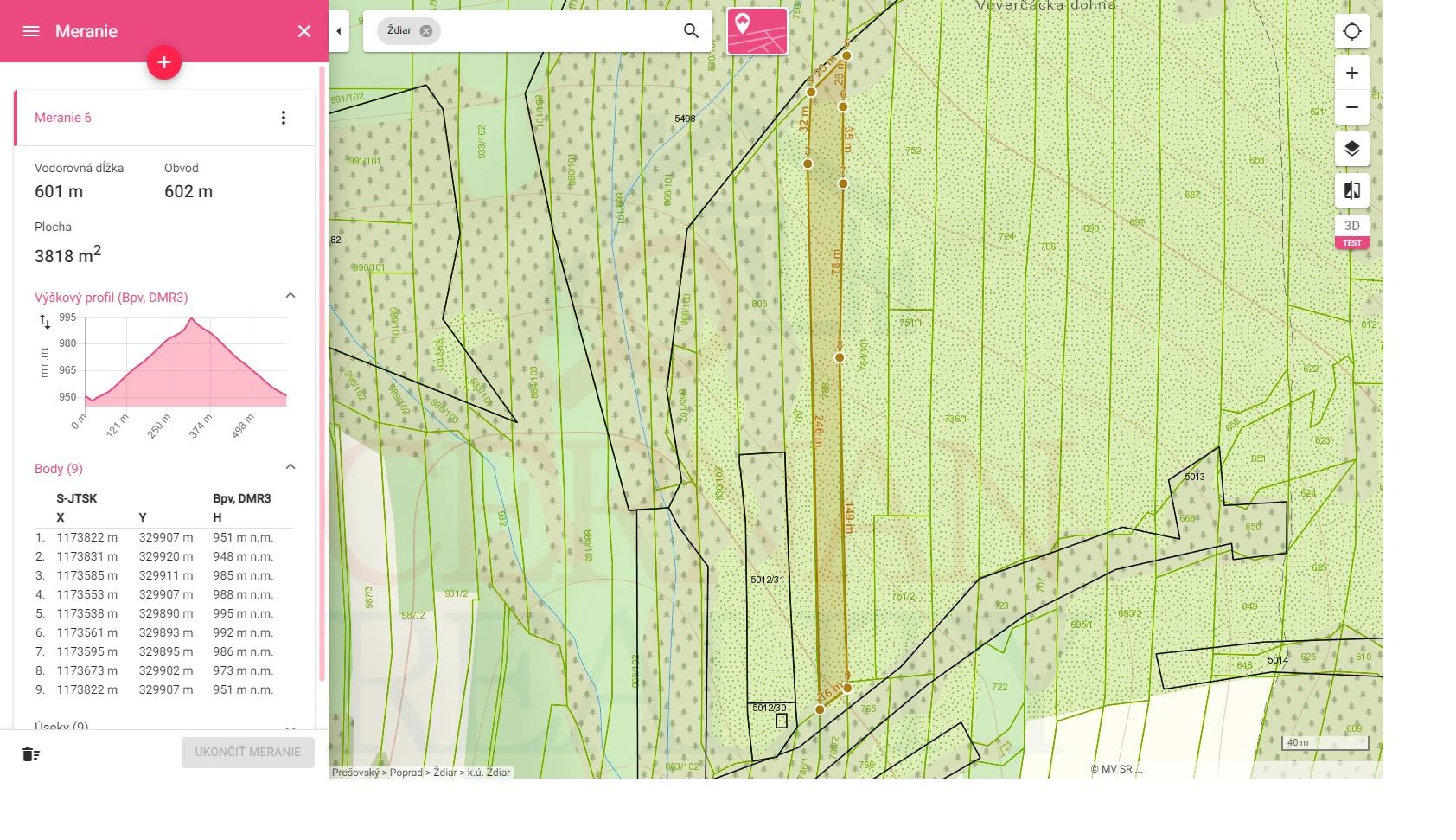Collapse the Výškový profil section
Image resolution: width=1456 pixels, height=840 pixels.
point(291,296)
